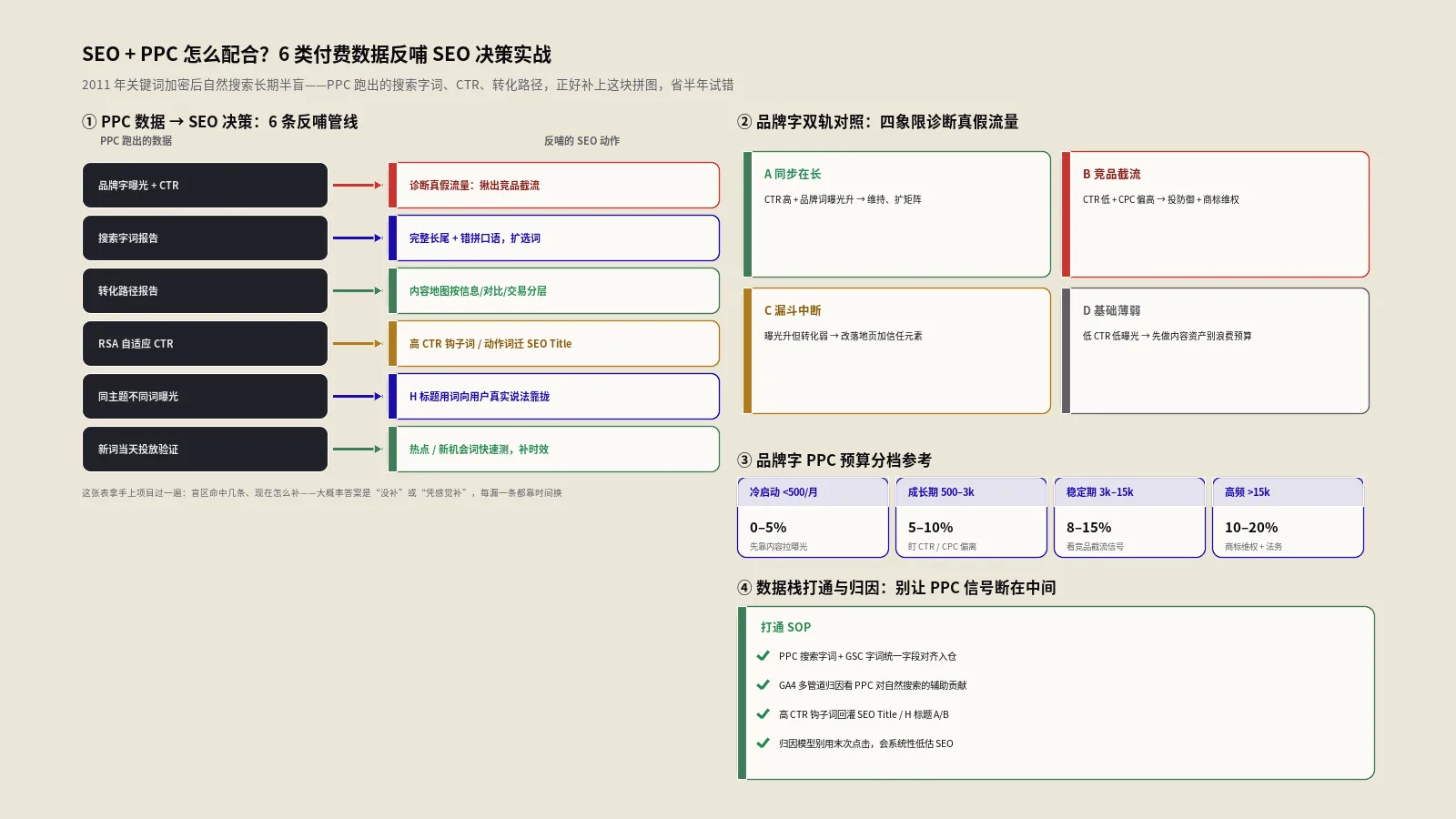Click 诊断真假流量：揪出竞品截流 card
The height and width of the screenshot is (819, 1456).
tap(554, 185)
